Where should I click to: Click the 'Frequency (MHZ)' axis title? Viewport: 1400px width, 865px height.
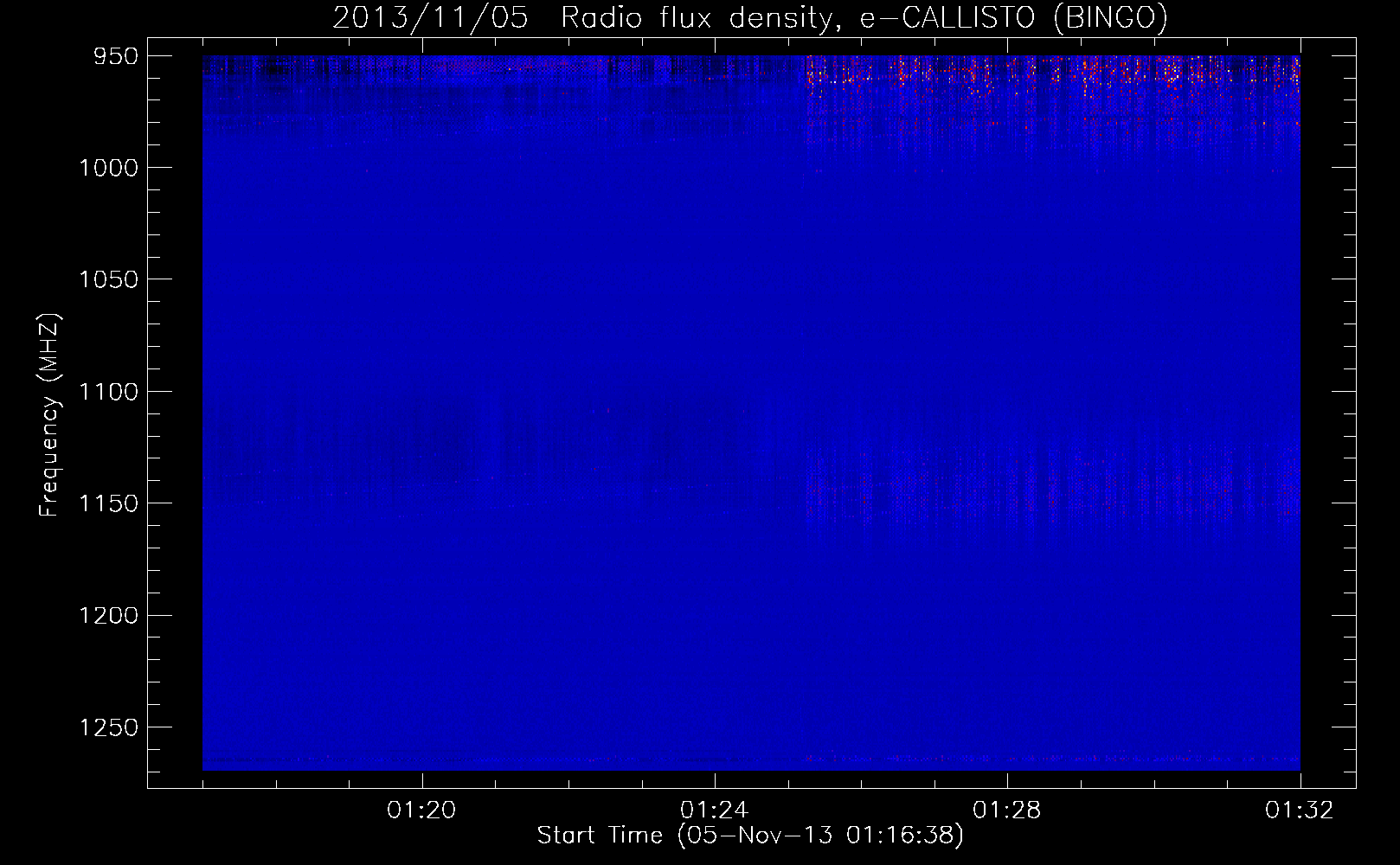tap(50, 415)
